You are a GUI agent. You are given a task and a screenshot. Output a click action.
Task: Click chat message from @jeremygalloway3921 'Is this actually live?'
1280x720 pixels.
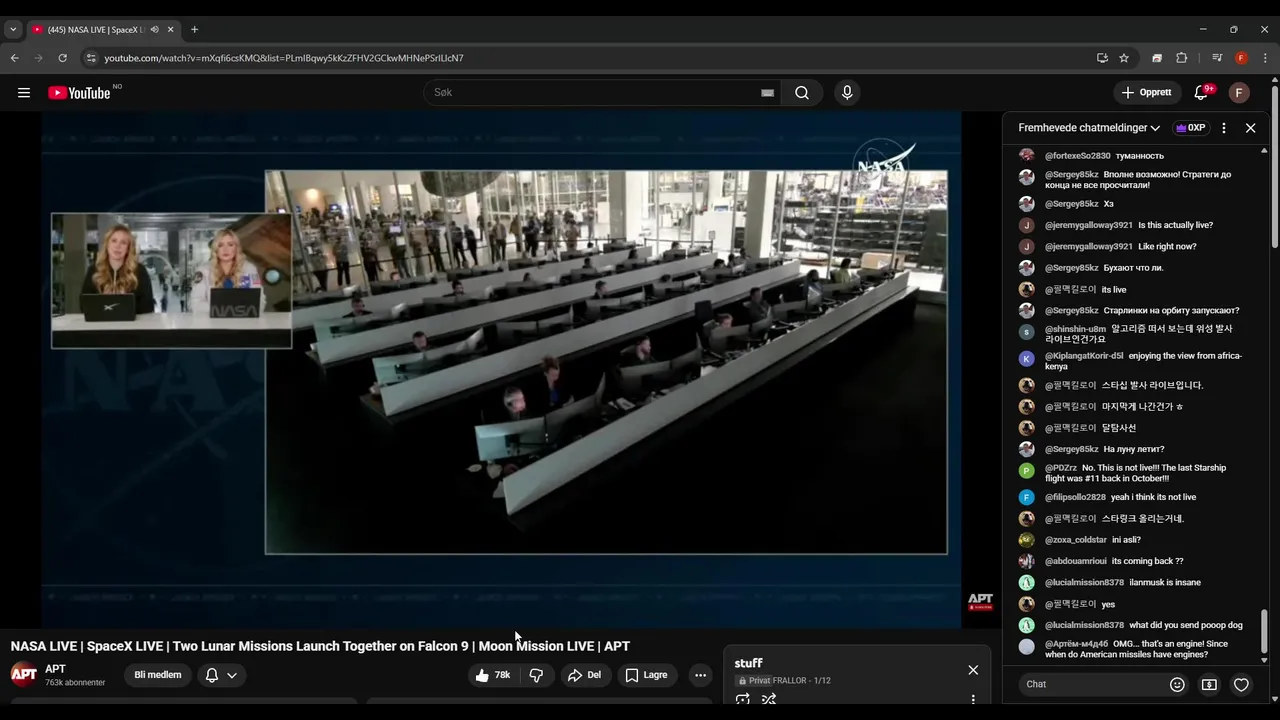click(x=1129, y=225)
